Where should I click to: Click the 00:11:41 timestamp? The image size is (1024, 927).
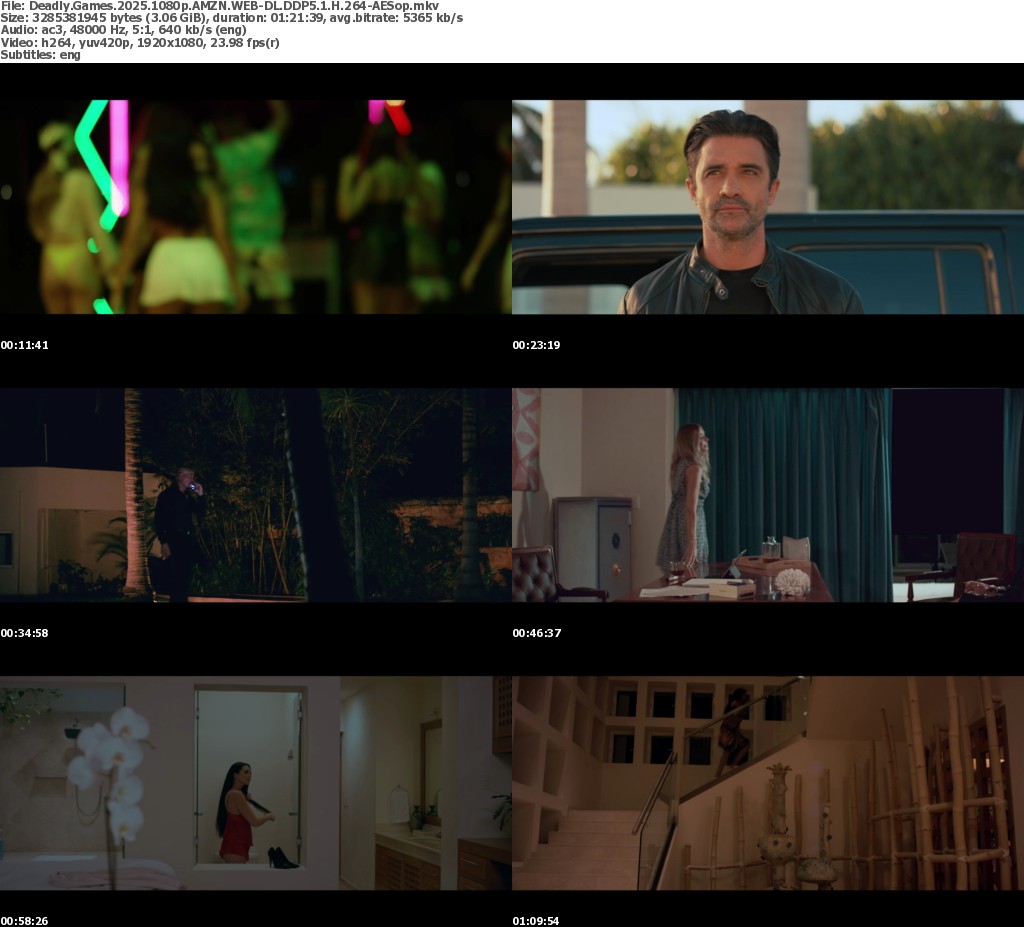[x=25, y=345]
